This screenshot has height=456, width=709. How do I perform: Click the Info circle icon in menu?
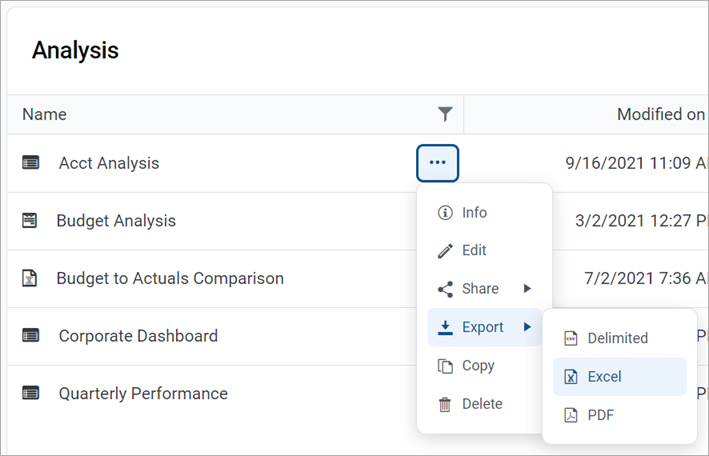coord(445,213)
